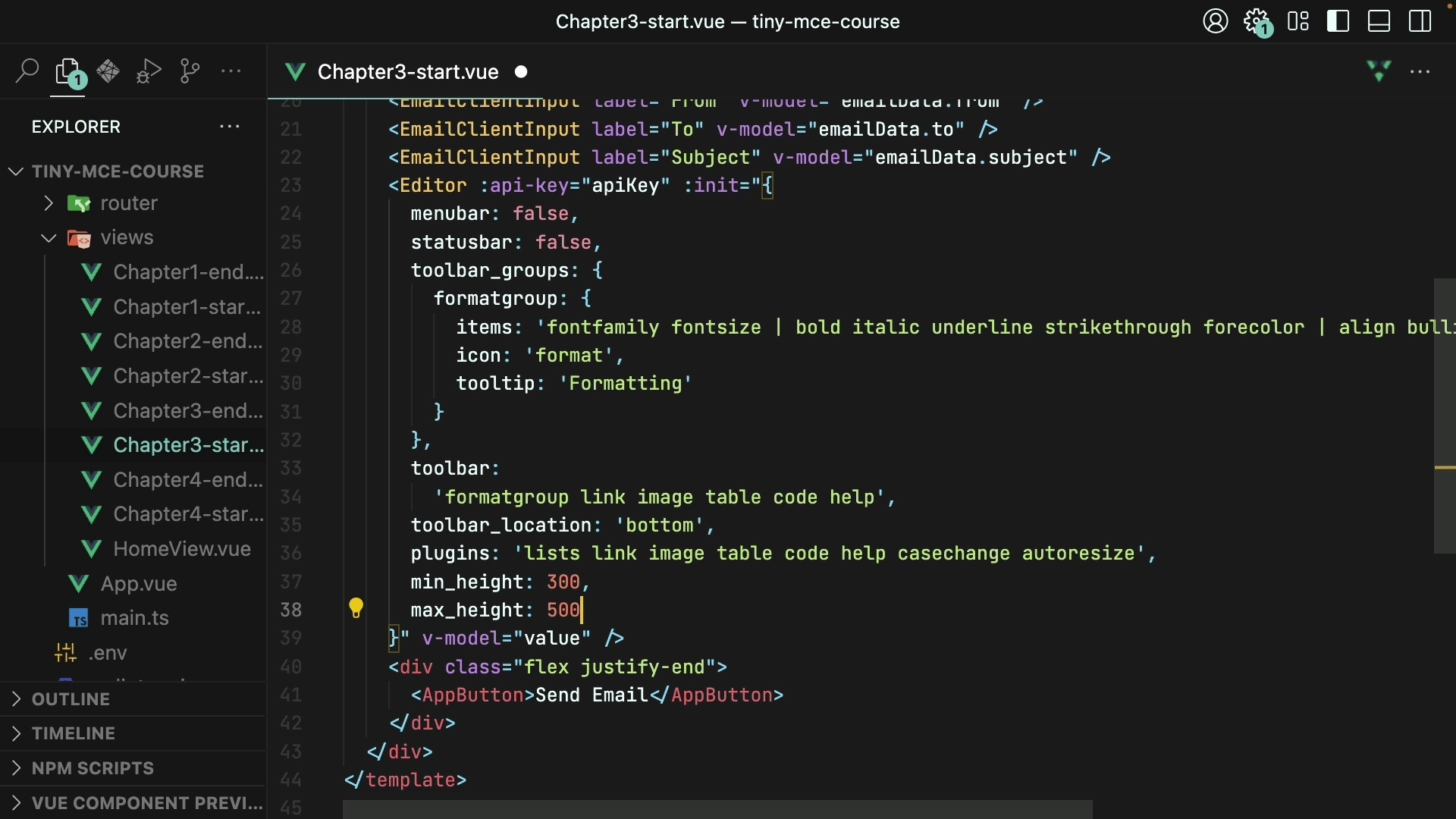Click the closing template tag

[x=405, y=780]
